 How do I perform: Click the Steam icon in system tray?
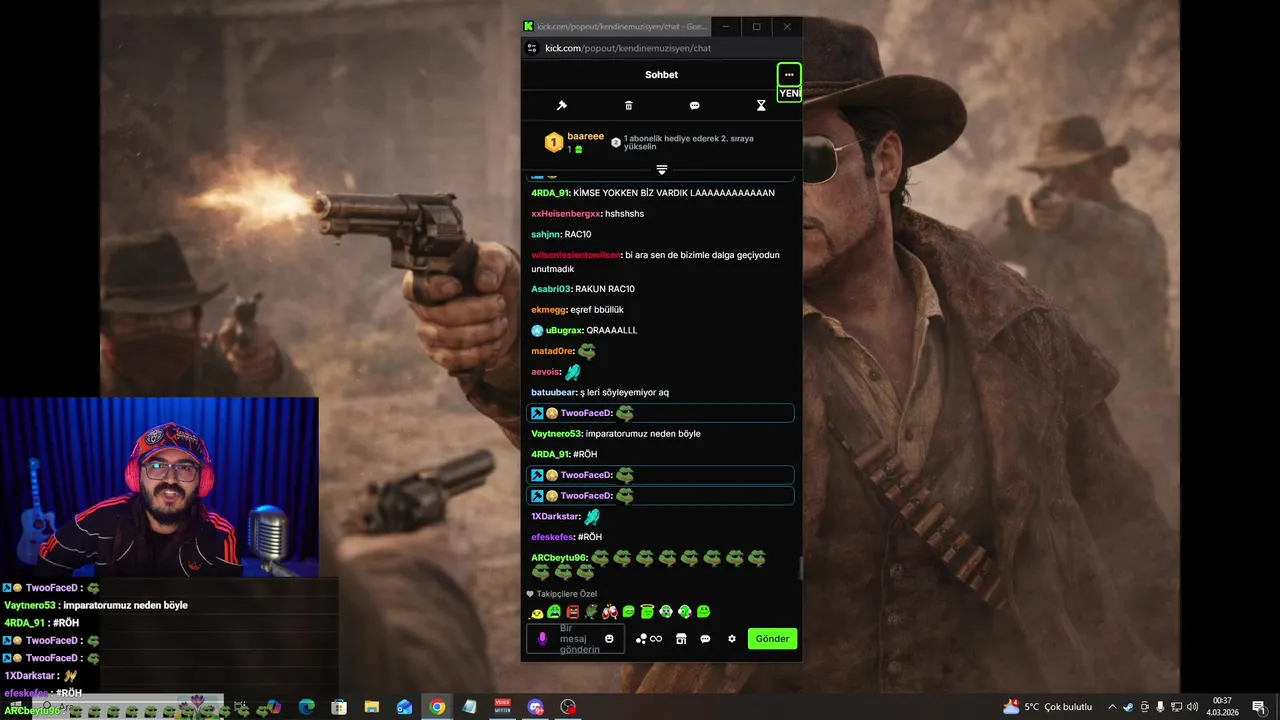click(x=1129, y=707)
